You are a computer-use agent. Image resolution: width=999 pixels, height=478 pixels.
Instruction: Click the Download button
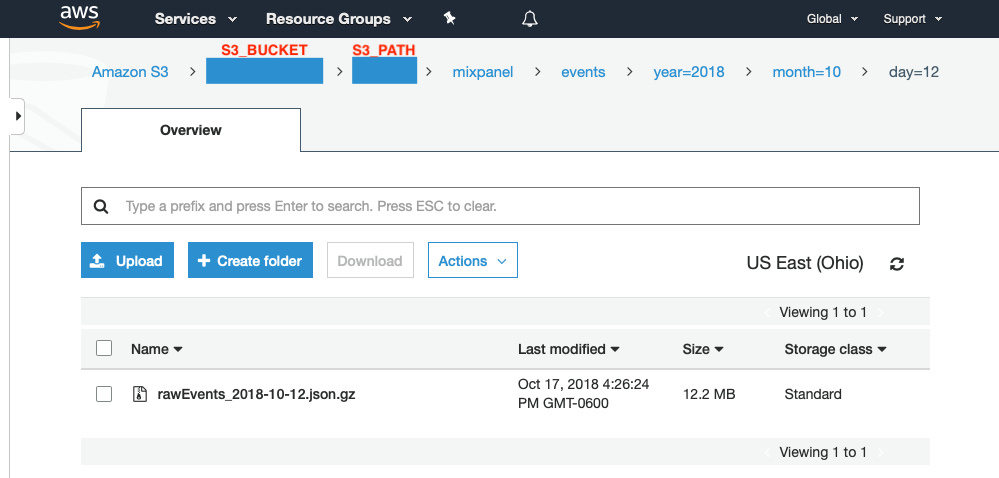[x=370, y=260]
